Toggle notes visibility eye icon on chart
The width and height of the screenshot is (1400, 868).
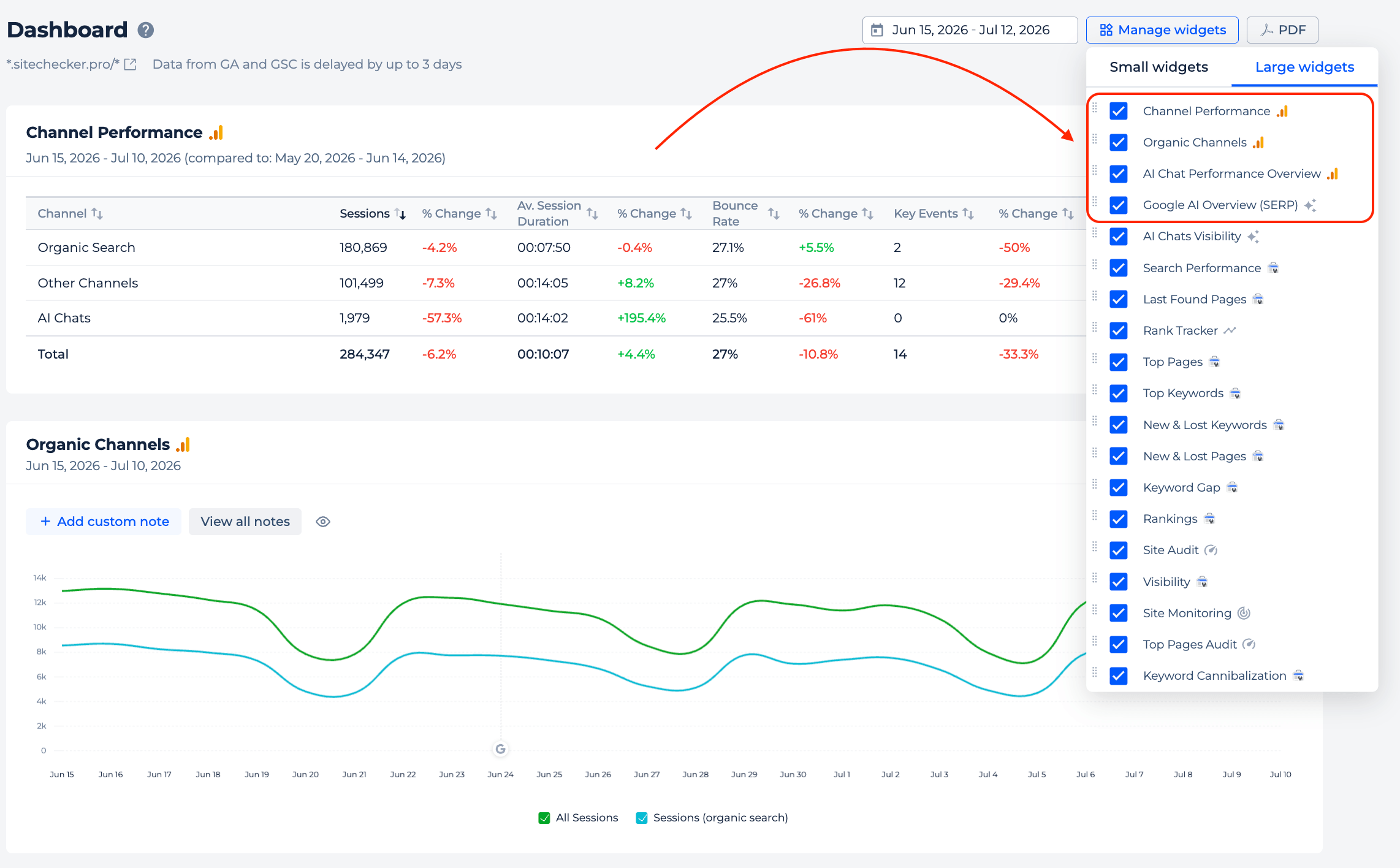(323, 522)
